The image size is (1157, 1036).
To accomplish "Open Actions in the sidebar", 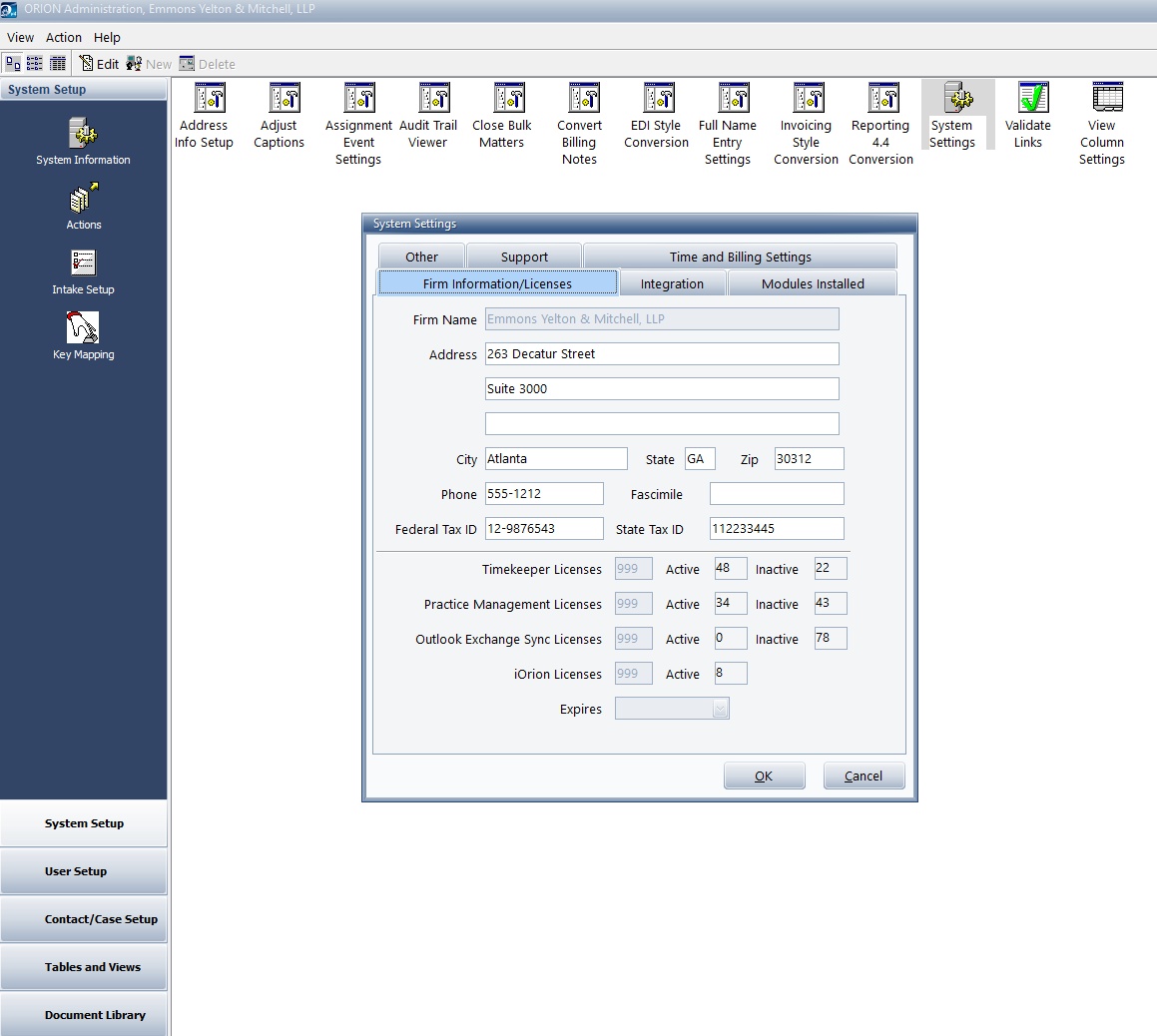I will pyautogui.click(x=84, y=207).
